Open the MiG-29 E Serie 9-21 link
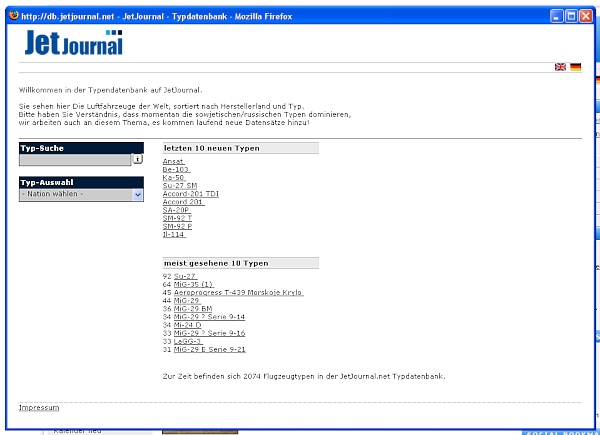 210,350
